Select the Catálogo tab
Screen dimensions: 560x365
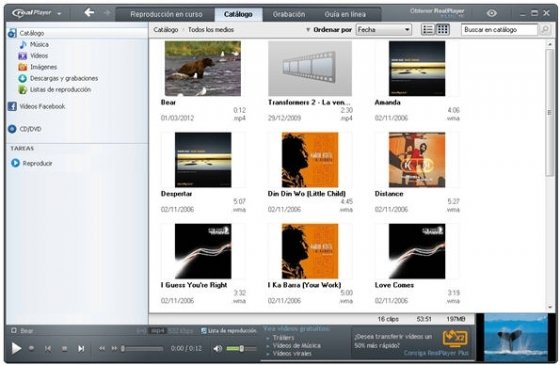(238, 14)
